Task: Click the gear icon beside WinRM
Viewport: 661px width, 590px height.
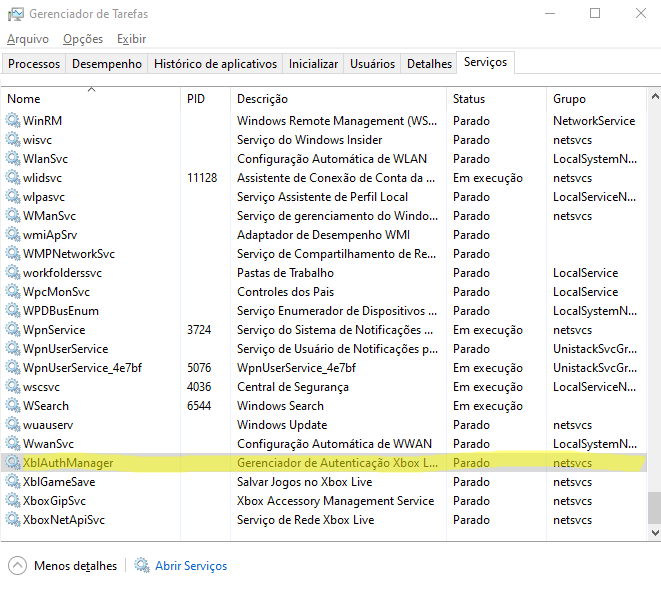Action: click(x=13, y=121)
